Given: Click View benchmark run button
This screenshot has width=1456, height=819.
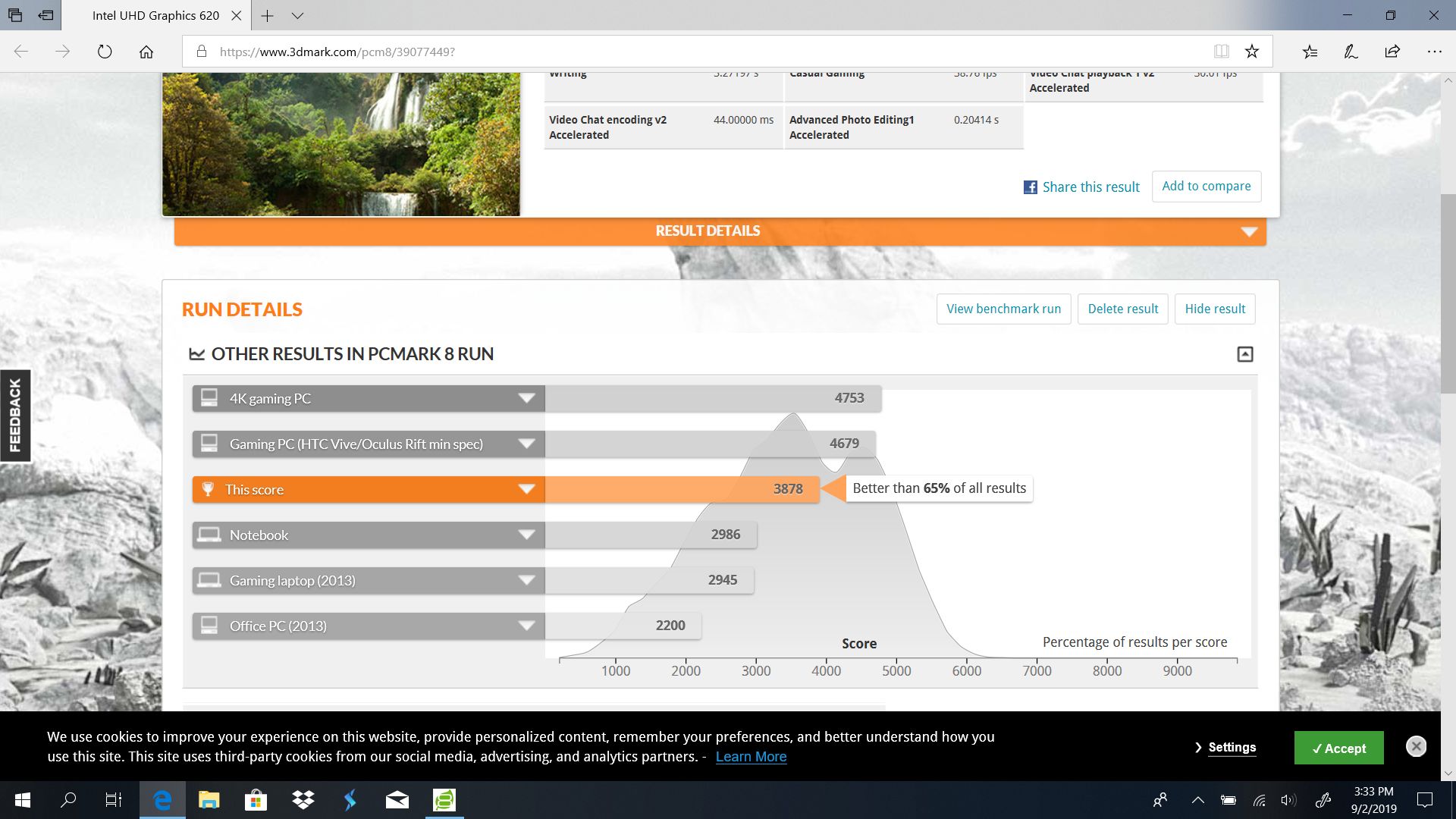Looking at the screenshot, I should [1004, 309].
